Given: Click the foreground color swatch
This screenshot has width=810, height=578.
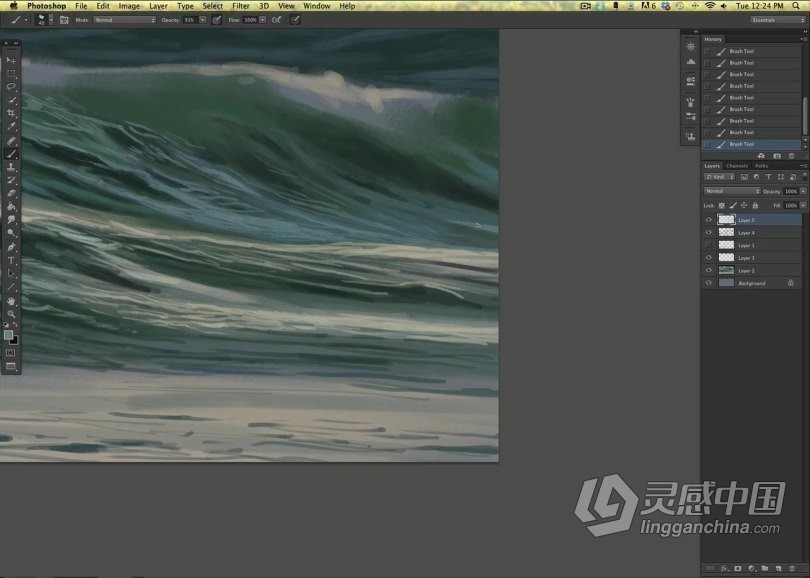Looking at the screenshot, I should pyautogui.click(x=8, y=335).
